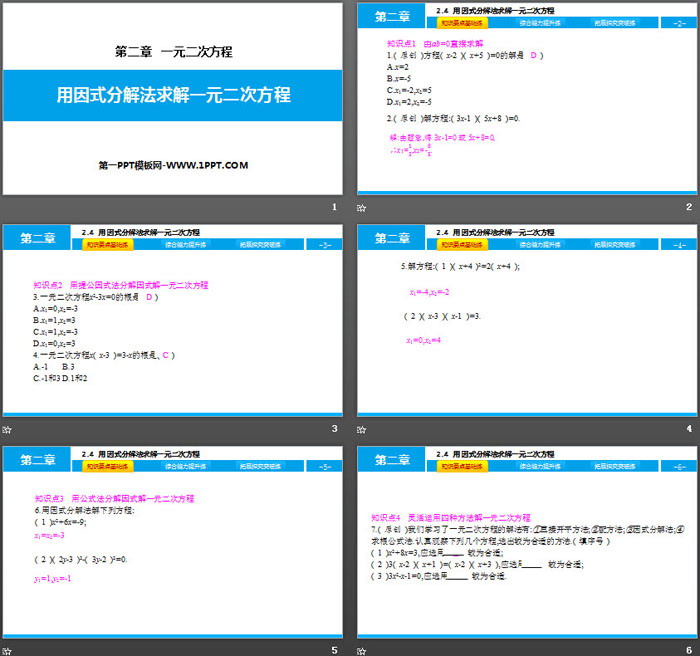Click page marker -3- in slide 3 header
This screenshot has width=700, height=656.
pyautogui.click(x=324, y=244)
